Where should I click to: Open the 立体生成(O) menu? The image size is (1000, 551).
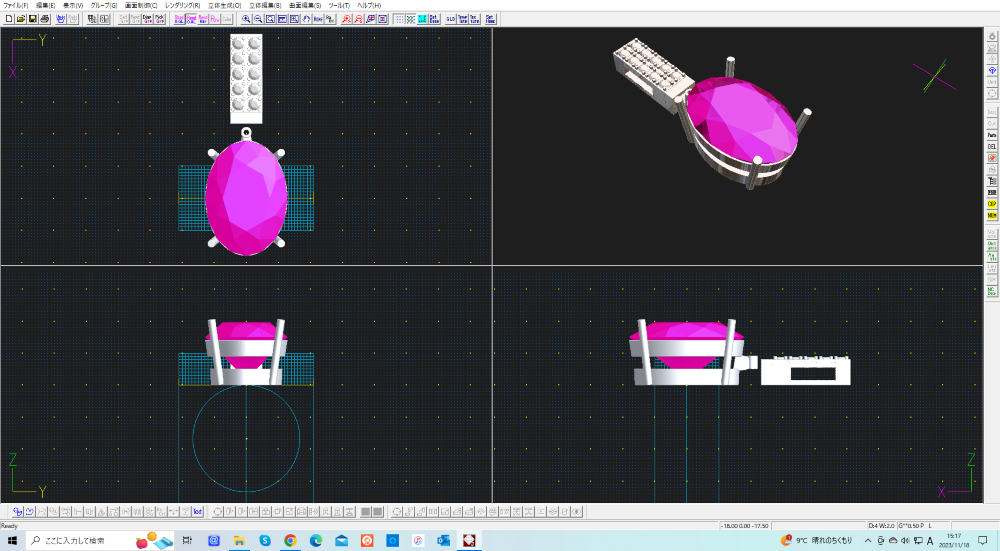pos(224,5)
